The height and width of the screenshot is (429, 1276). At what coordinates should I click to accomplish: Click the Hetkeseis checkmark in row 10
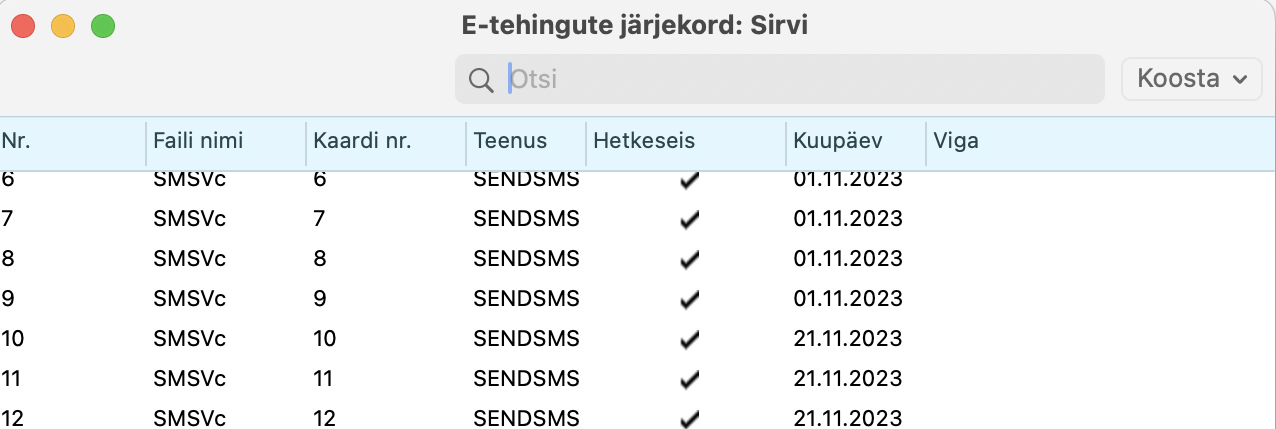pos(688,339)
